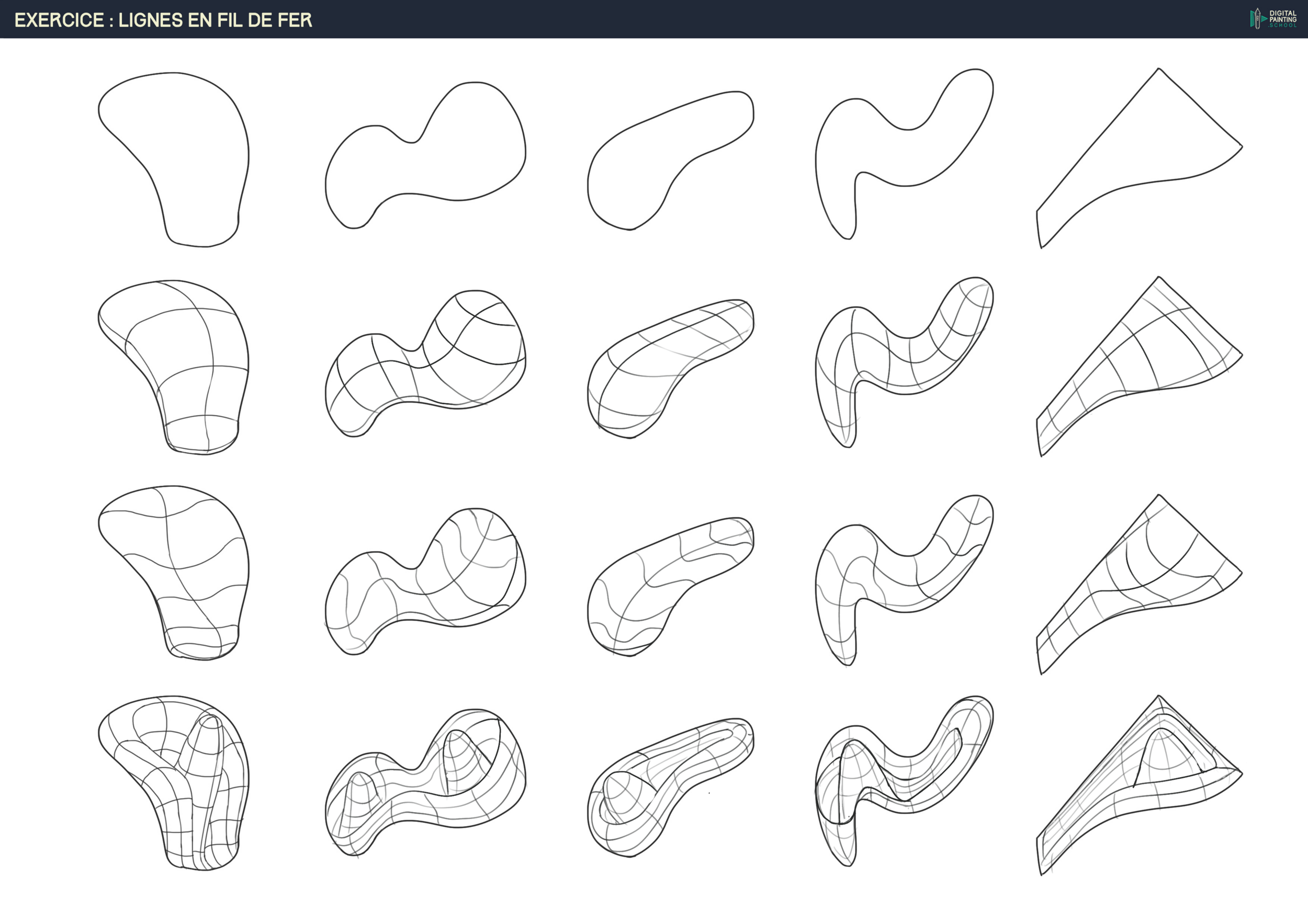This screenshot has width=1308, height=924.
Task: Select the plain S-shaped outline in top row
Action: [906, 156]
